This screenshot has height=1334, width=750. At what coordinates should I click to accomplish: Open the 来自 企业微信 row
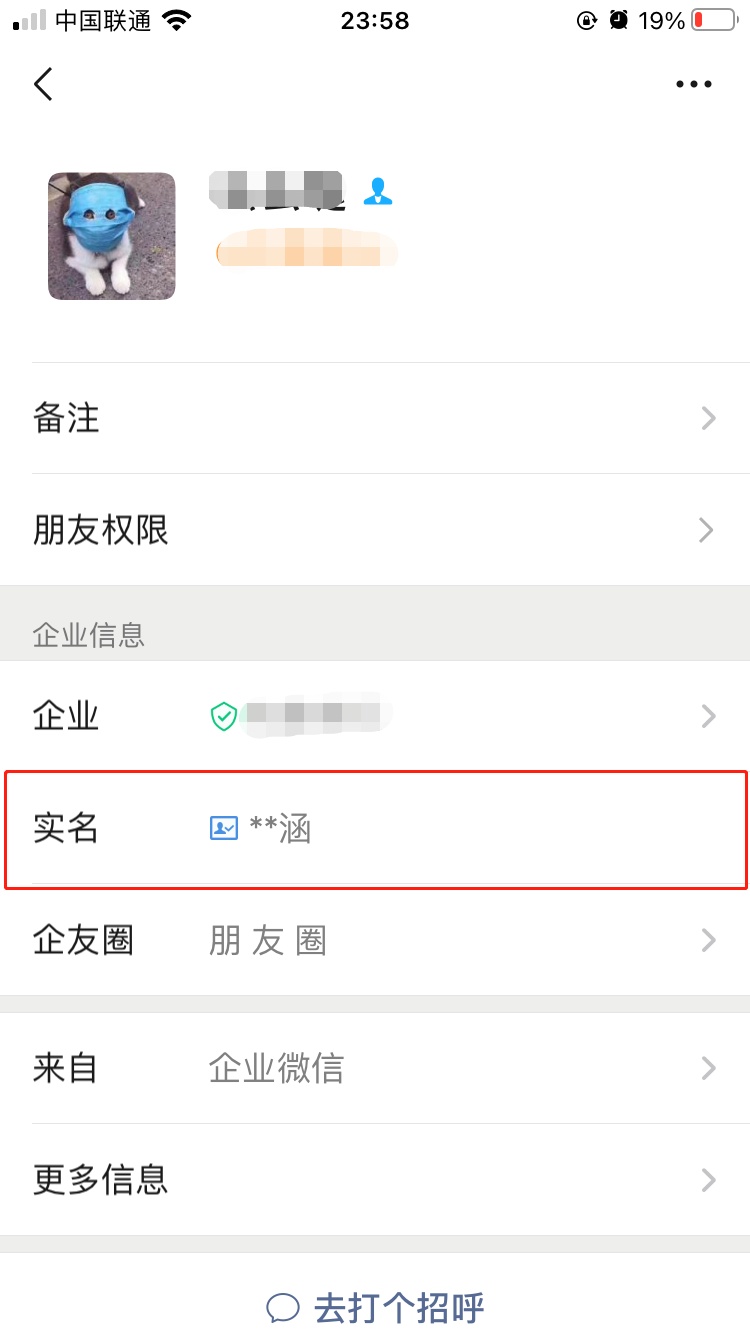tap(374, 1068)
